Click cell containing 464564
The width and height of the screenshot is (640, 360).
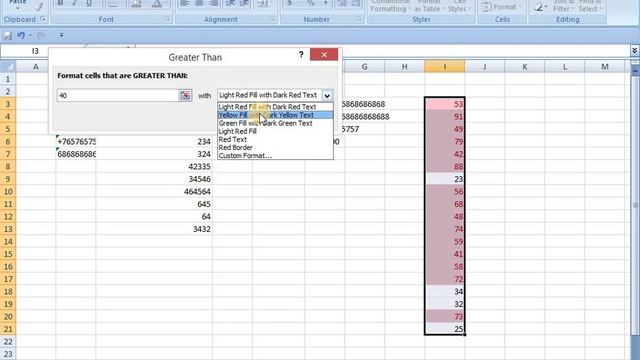pyautogui.click(x=154, y=192)
